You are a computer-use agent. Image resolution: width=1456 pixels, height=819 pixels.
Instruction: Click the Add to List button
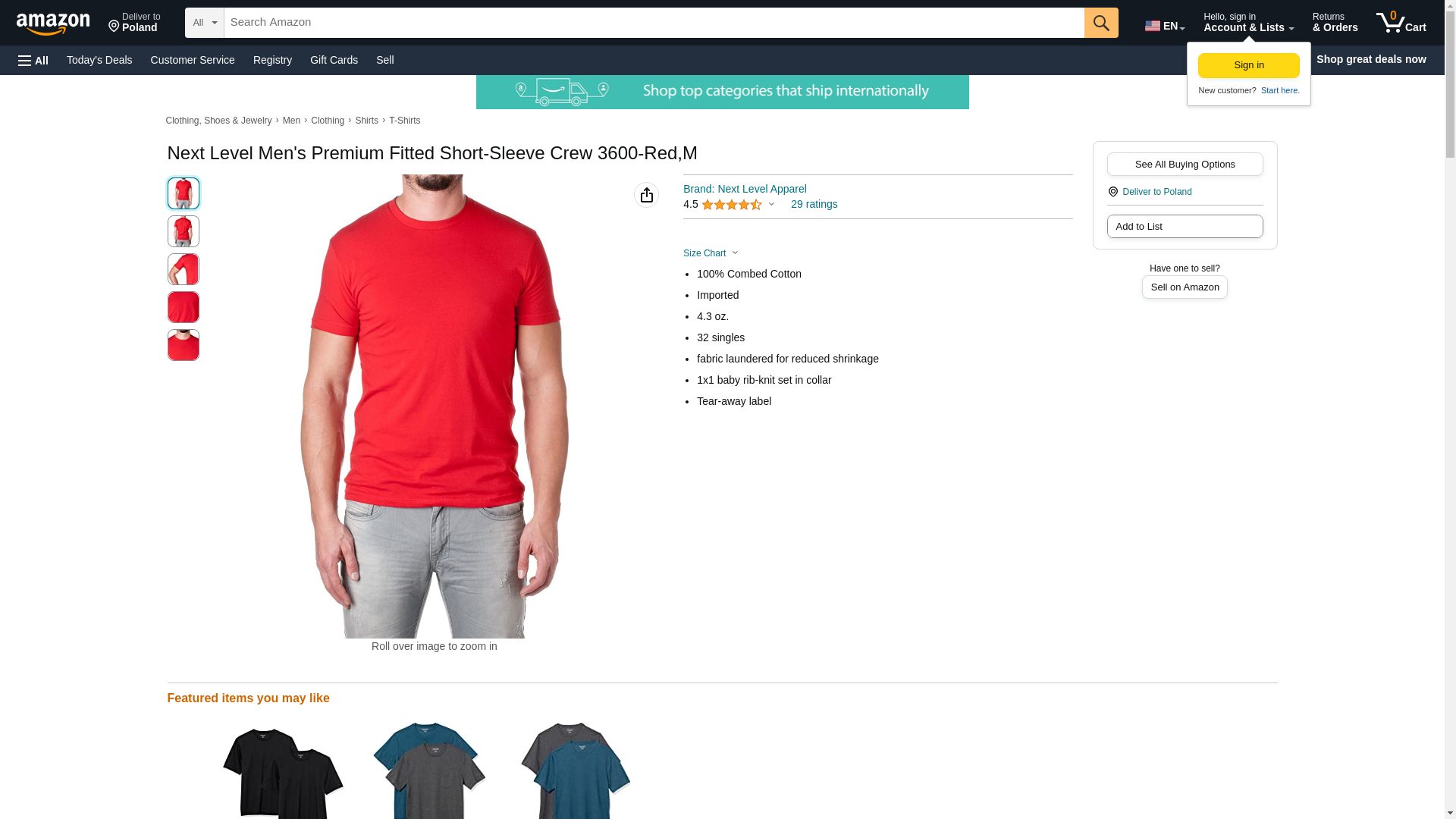pos(1185,226)
